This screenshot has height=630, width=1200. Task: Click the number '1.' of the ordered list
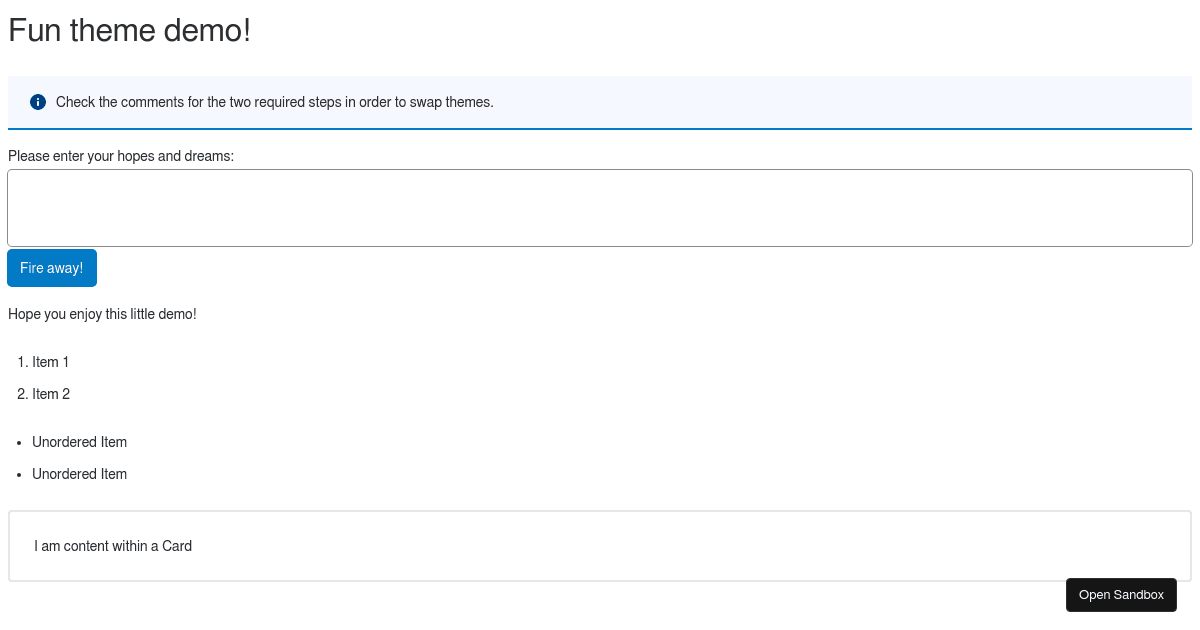[22, 362]
